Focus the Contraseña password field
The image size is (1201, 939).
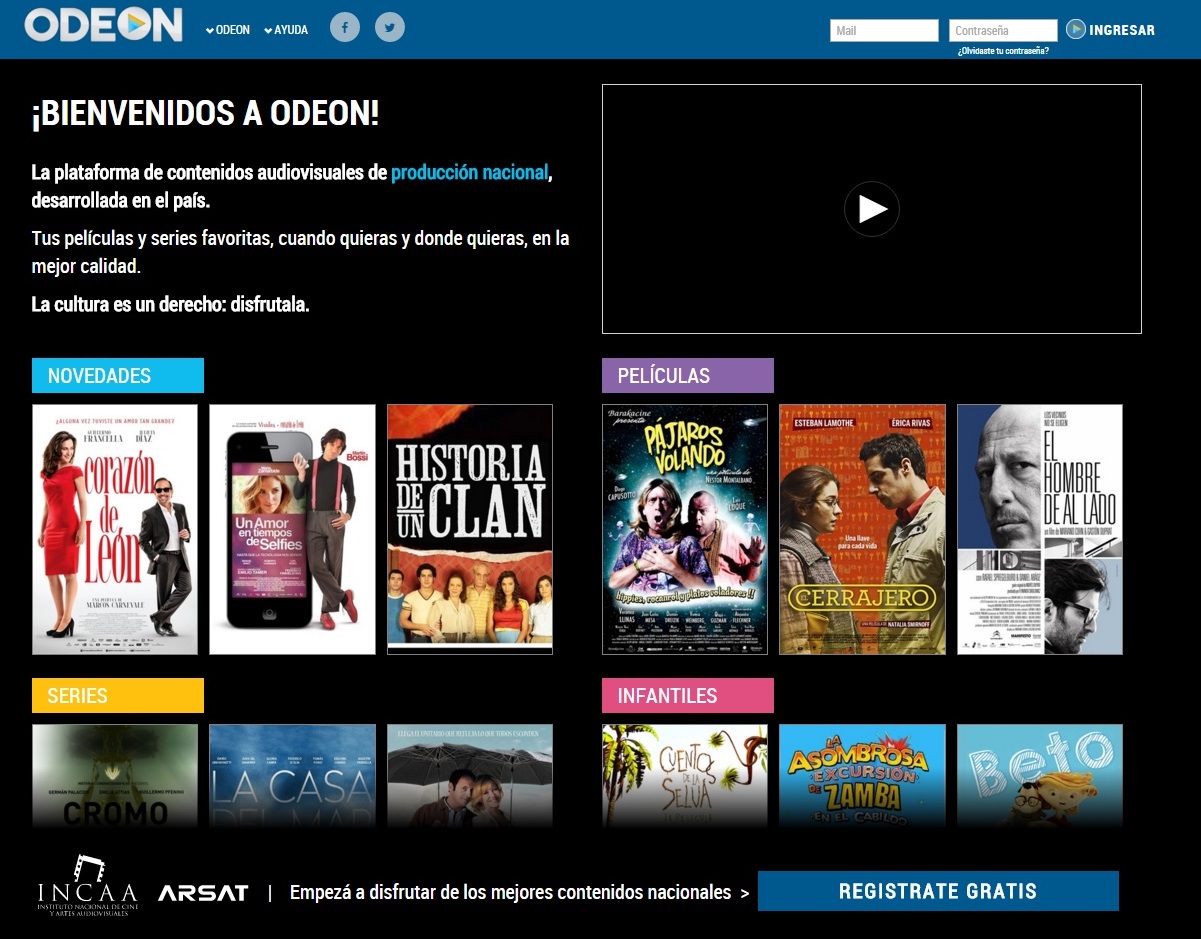coord(1002,31)
